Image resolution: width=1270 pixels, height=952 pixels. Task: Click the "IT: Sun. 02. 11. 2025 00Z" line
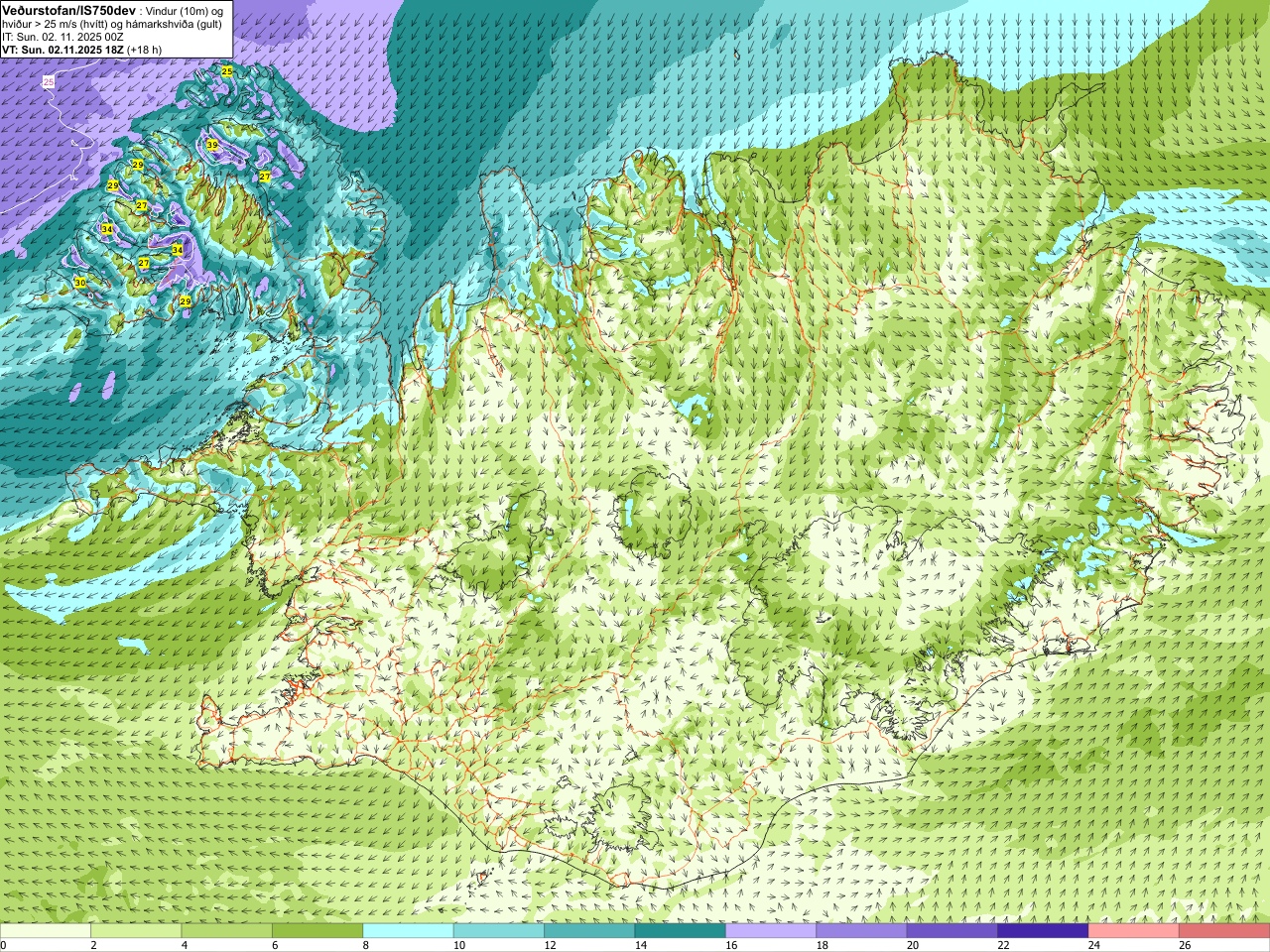pos(63,36)
